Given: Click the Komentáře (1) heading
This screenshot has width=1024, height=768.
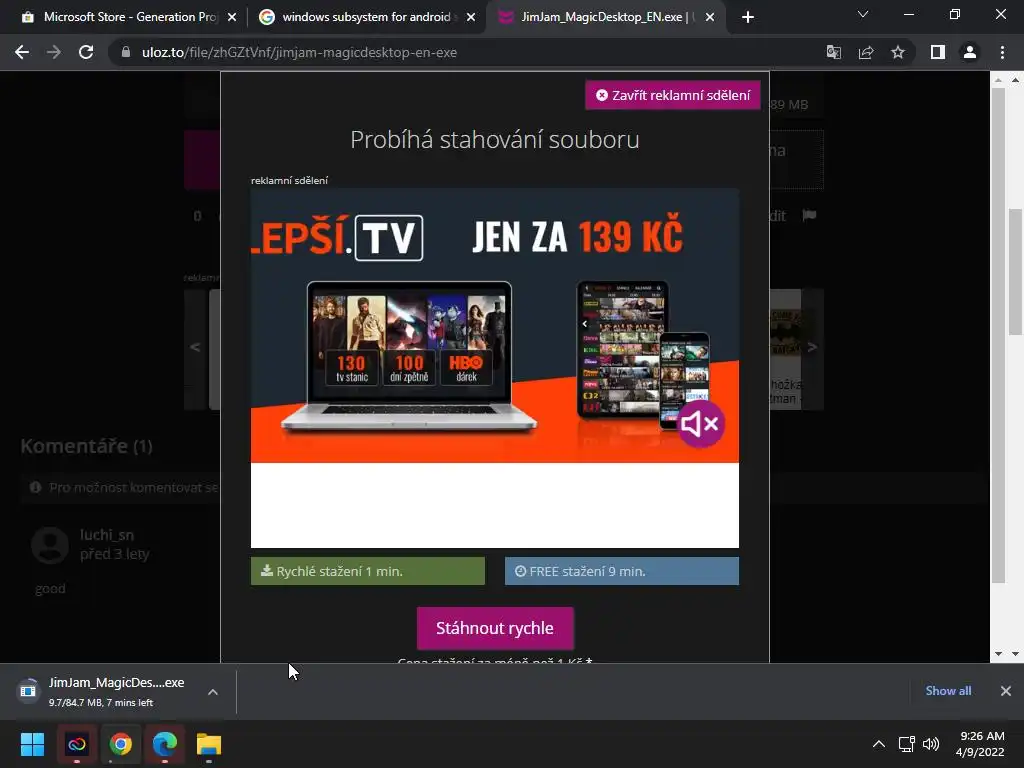Looking at the screenshot, I should click(x=86, y=446).
